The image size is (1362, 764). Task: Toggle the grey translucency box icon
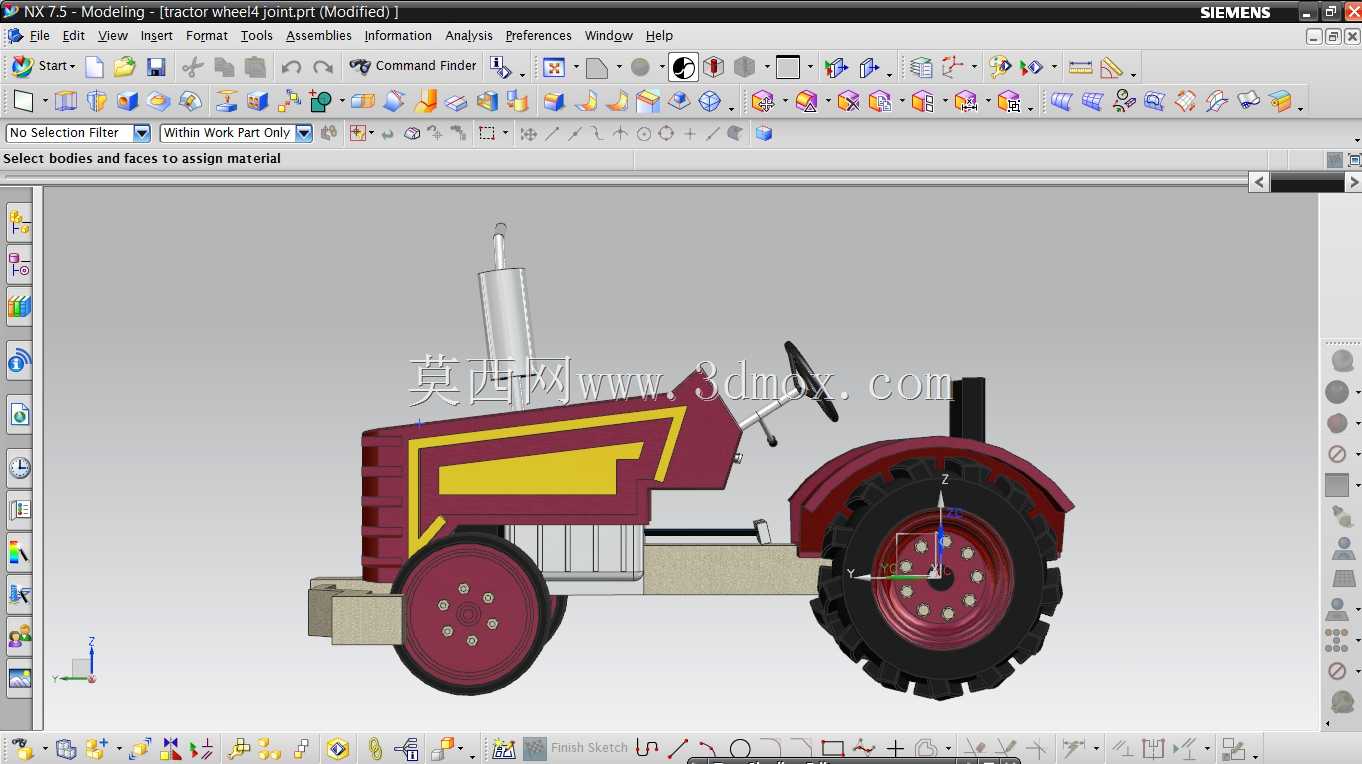(x=744, y=67)
